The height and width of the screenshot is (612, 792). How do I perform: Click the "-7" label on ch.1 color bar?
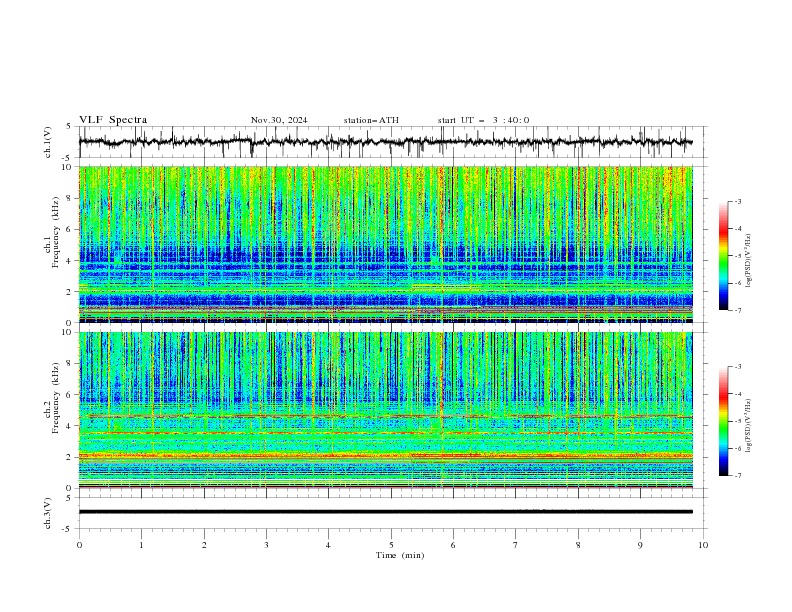pyautogui.click(x=737, y=310)
